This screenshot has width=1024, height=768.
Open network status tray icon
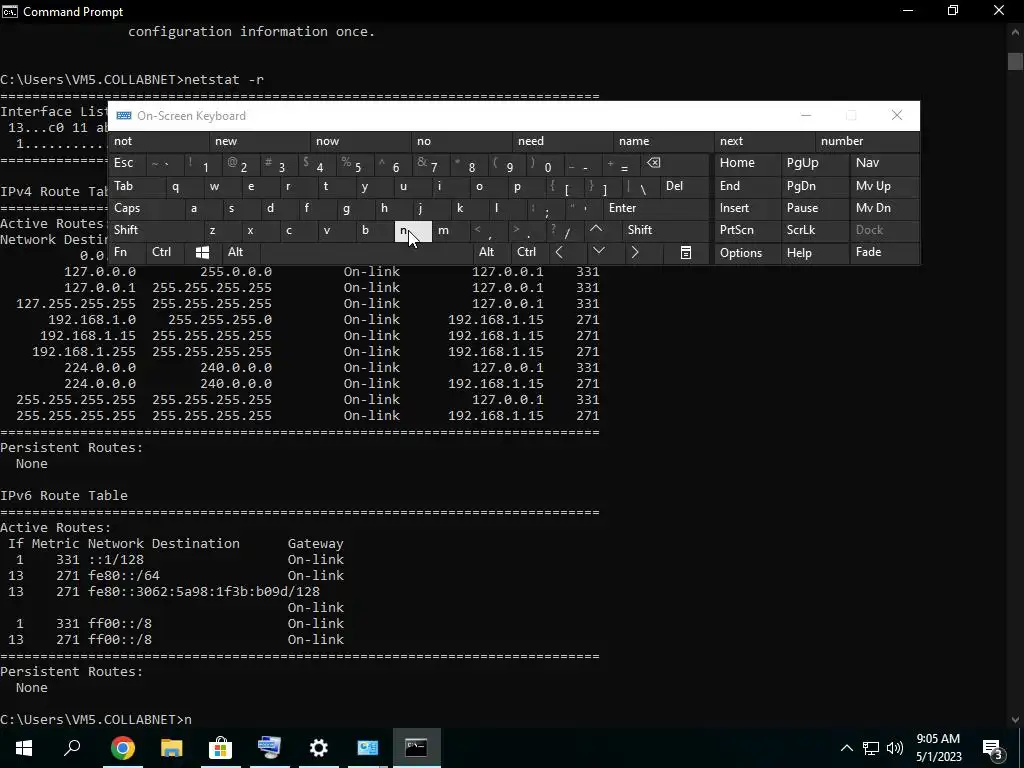tap(871, 748)
